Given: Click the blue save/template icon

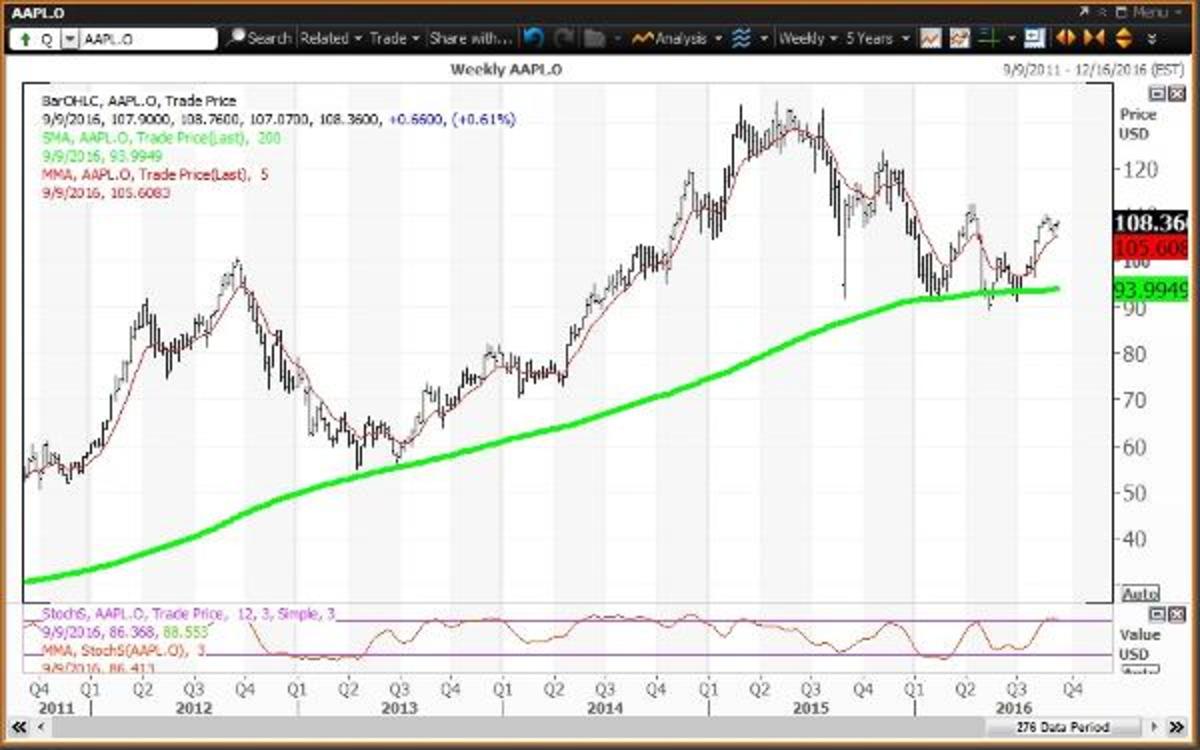Looking at the screenshot, I should (x=1034, y=39).
